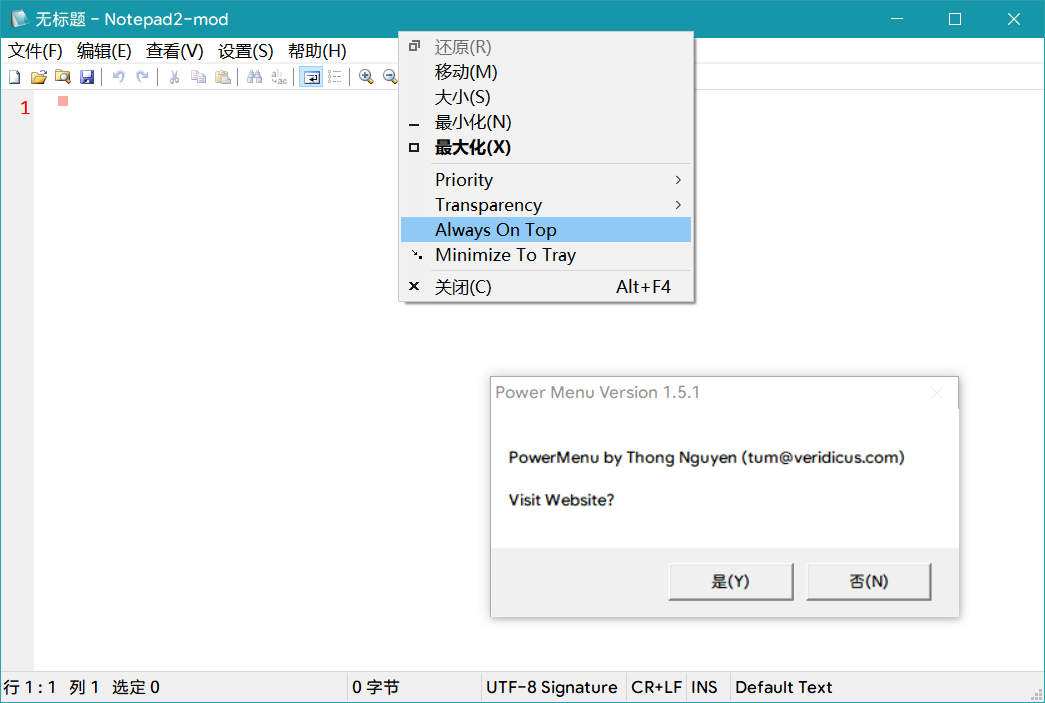Click CR+LF line ending in status bar
This screenshot has width=1045, height=703.
click(x=656, y=687)
